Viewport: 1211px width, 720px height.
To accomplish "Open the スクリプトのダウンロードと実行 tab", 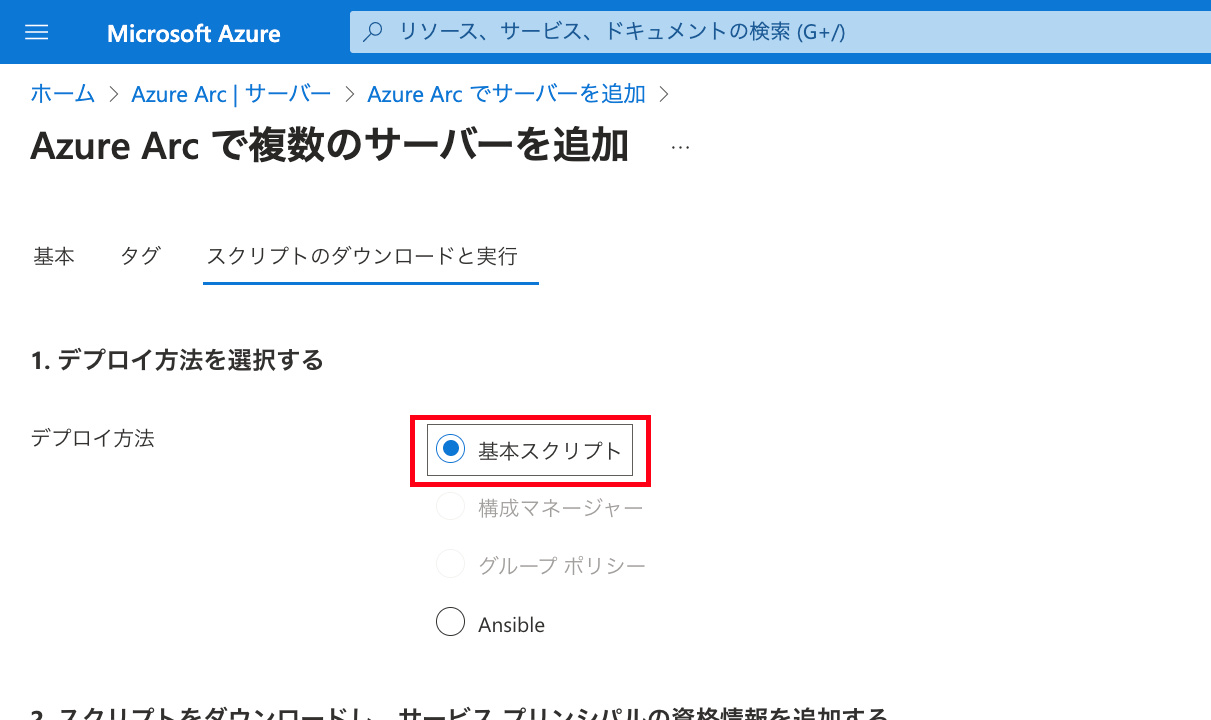I will tap(362, 256).
